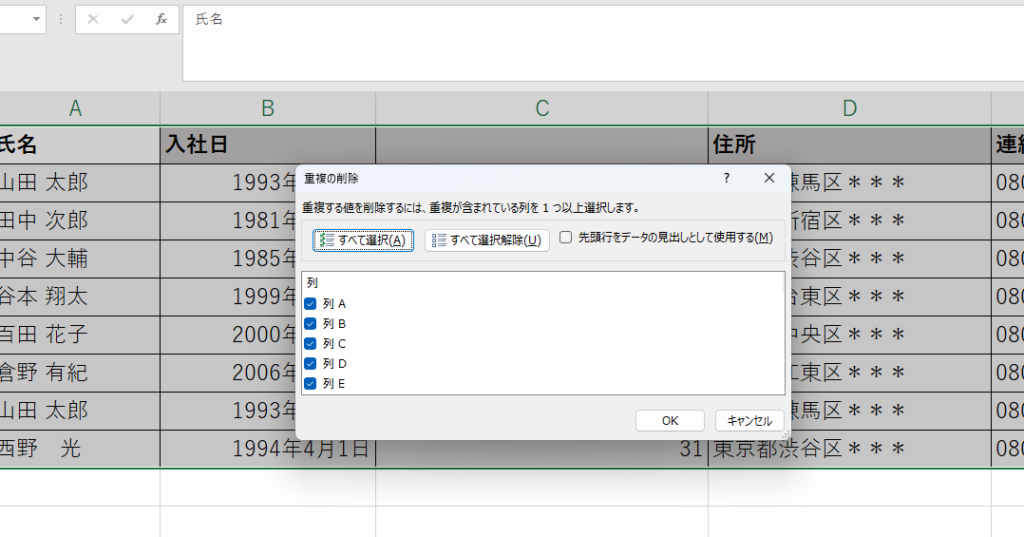Click the insert function fx icon
This screenshot has width=1024, height=537.
(x=161, y=19)
